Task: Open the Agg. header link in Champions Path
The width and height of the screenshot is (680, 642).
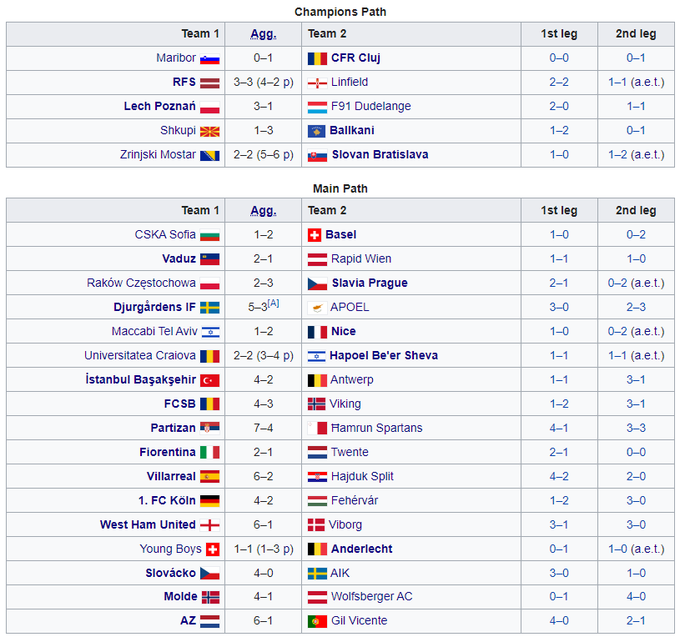Action: (263, 34)
